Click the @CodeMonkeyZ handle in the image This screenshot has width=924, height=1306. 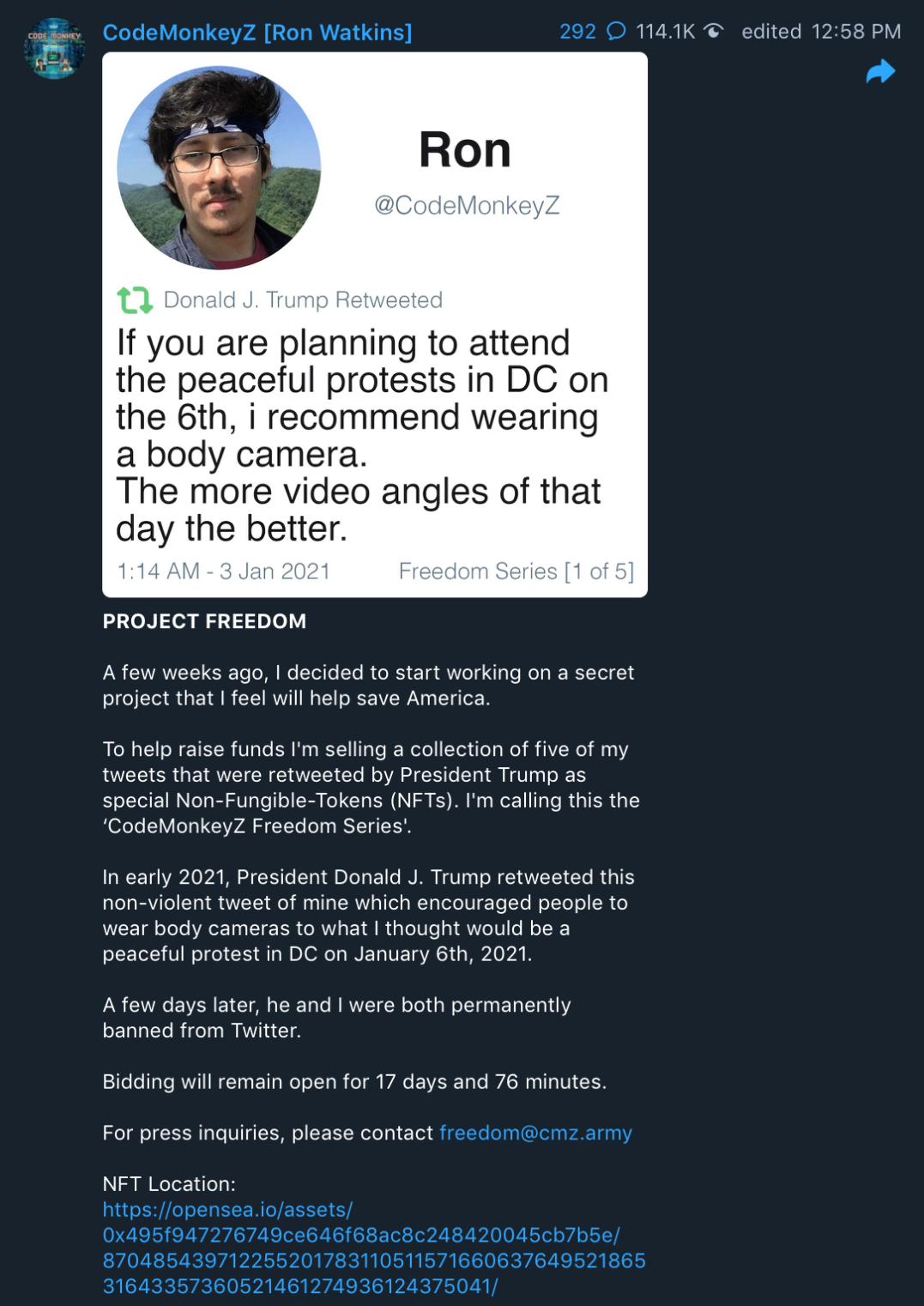[467, 205]
